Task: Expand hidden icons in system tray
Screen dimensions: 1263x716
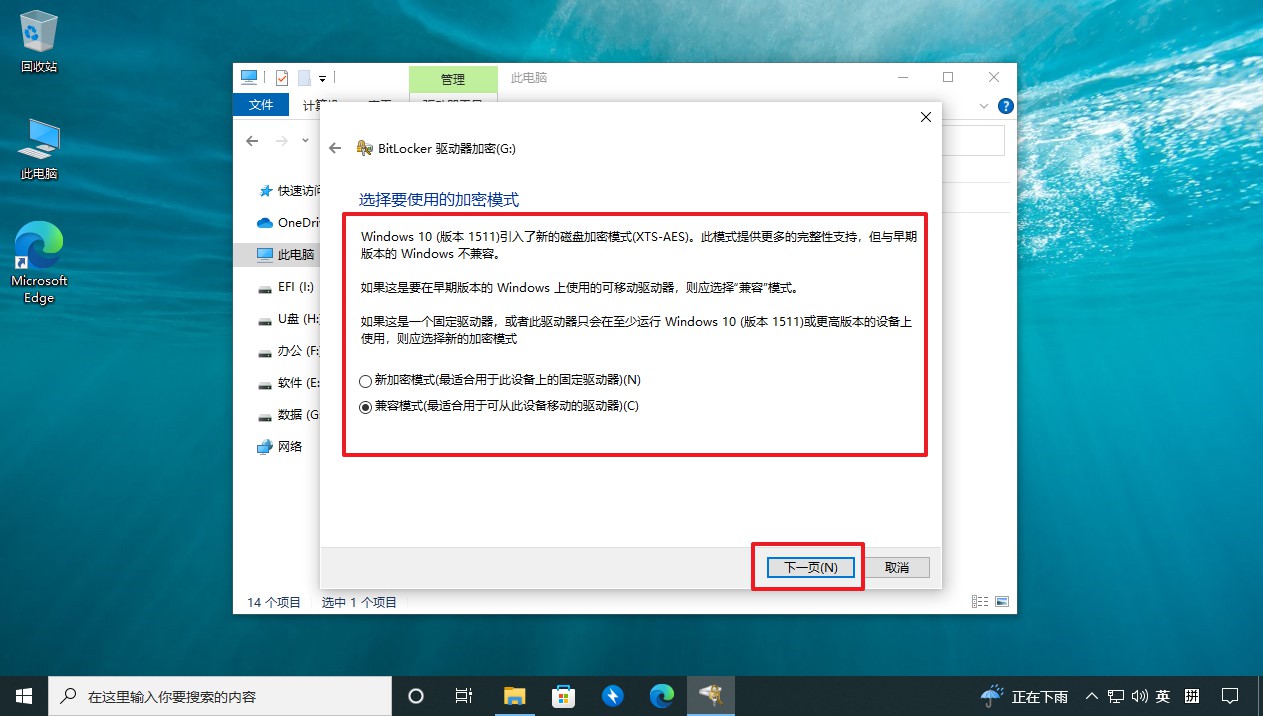Action: 1091,695
